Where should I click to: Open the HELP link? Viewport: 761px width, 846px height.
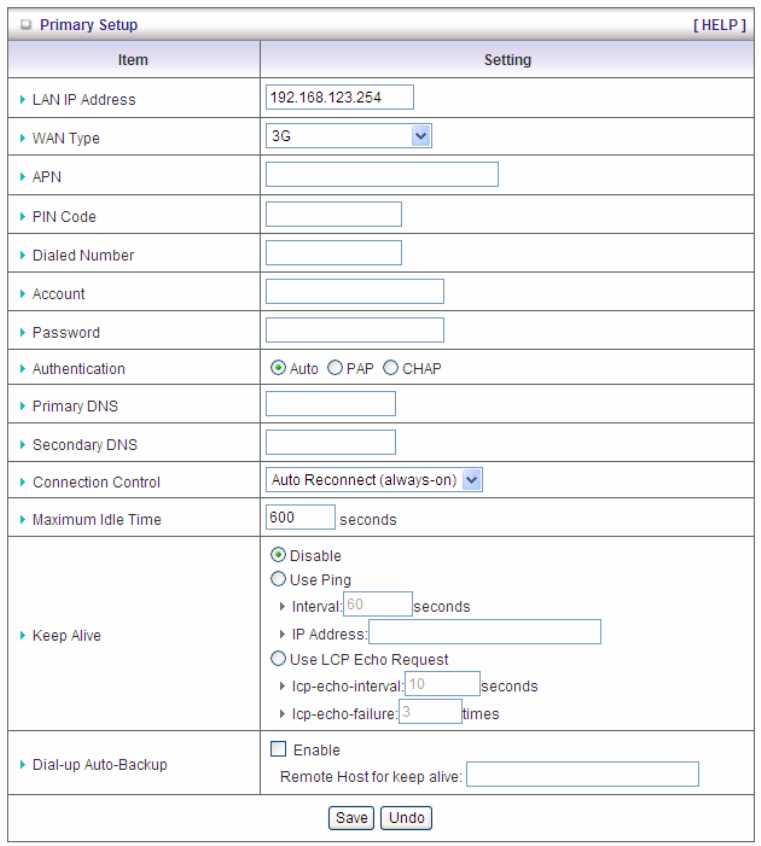coord(719,25)
